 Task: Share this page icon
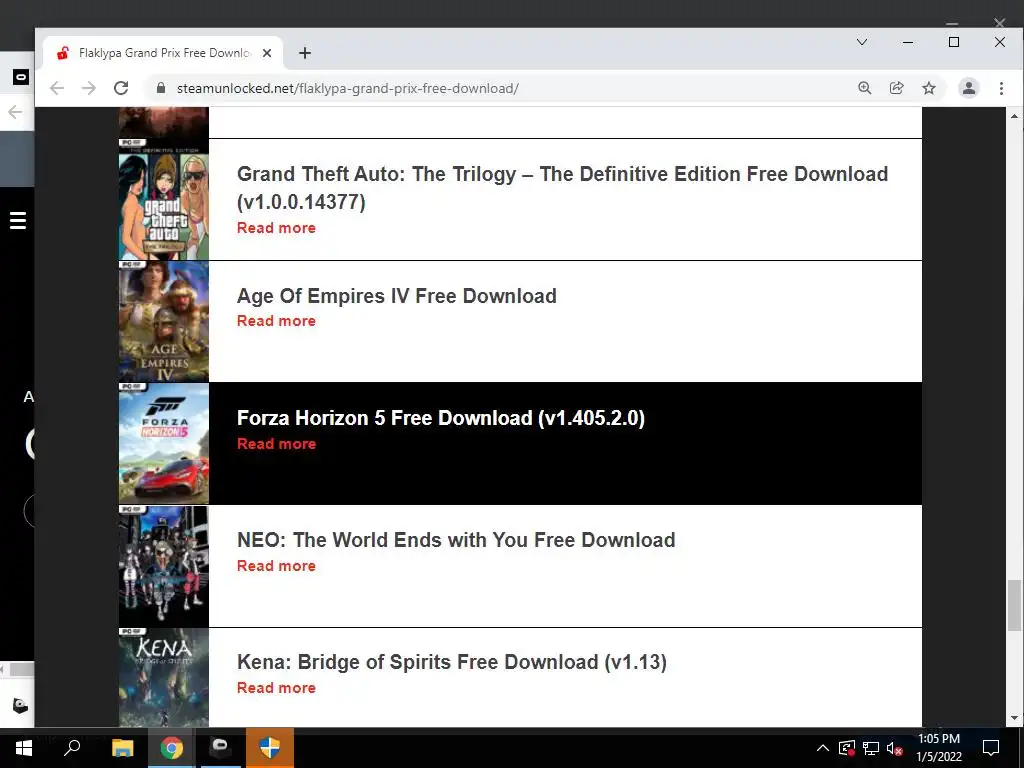pyautogui.click(x=897, y=88)
